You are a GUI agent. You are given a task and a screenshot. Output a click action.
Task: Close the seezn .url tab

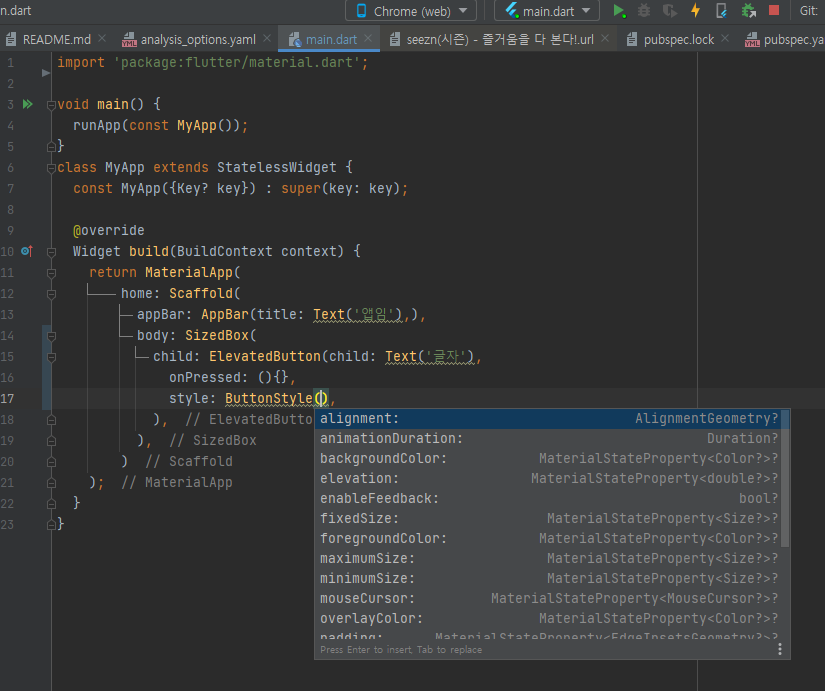605,38
